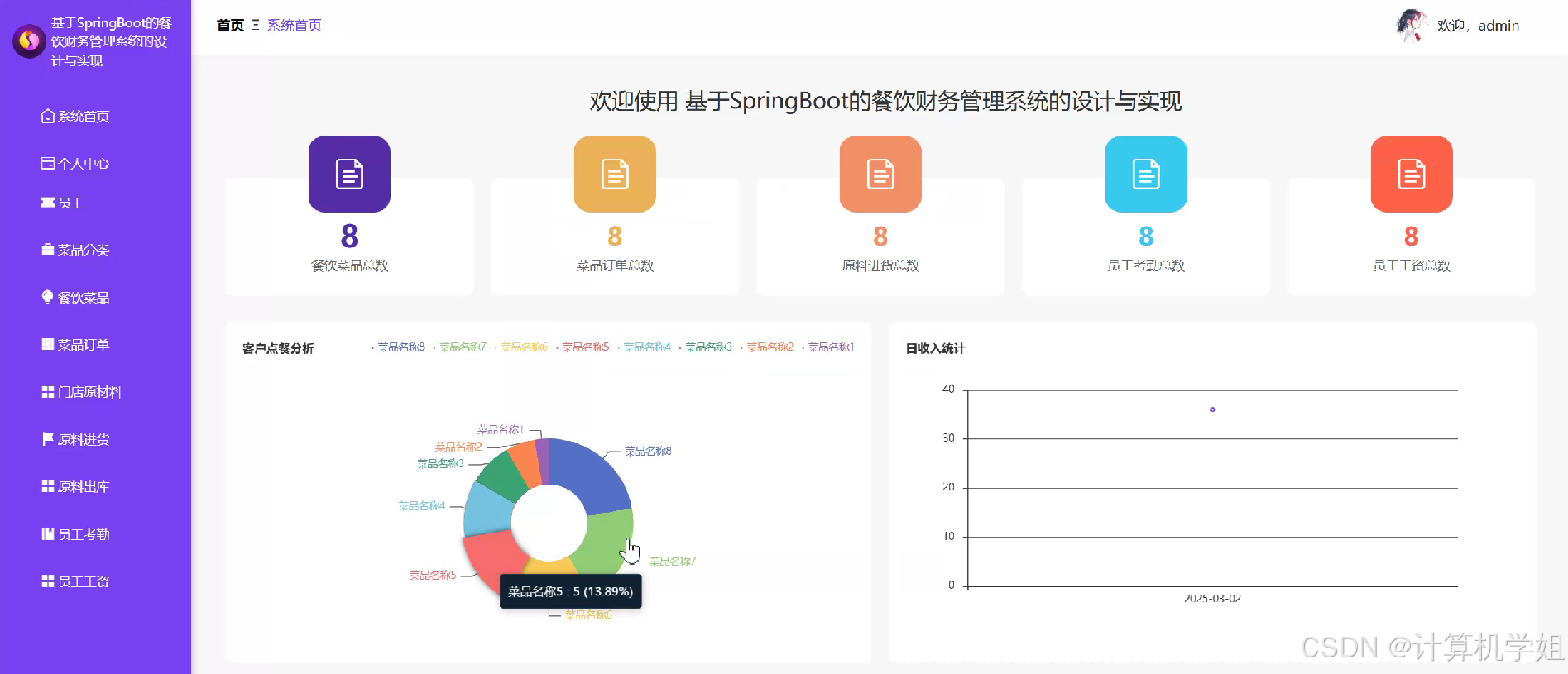The height and width of the screenshot is (674, 1568).
Task: Go to 原料出库 in the sidebar
Action: (x=83, y=487)
